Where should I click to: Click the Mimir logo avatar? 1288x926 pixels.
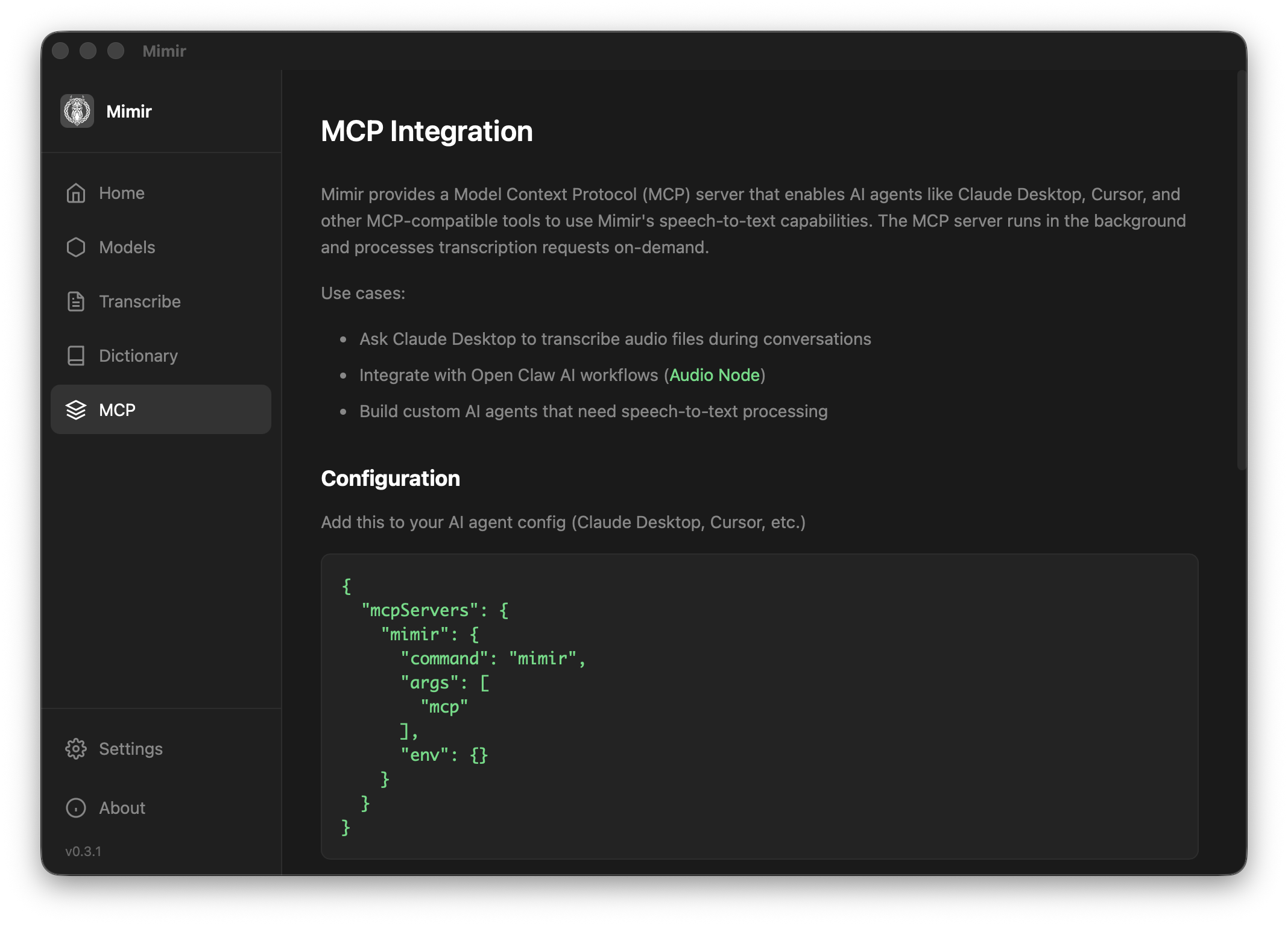tap(77, 111)
